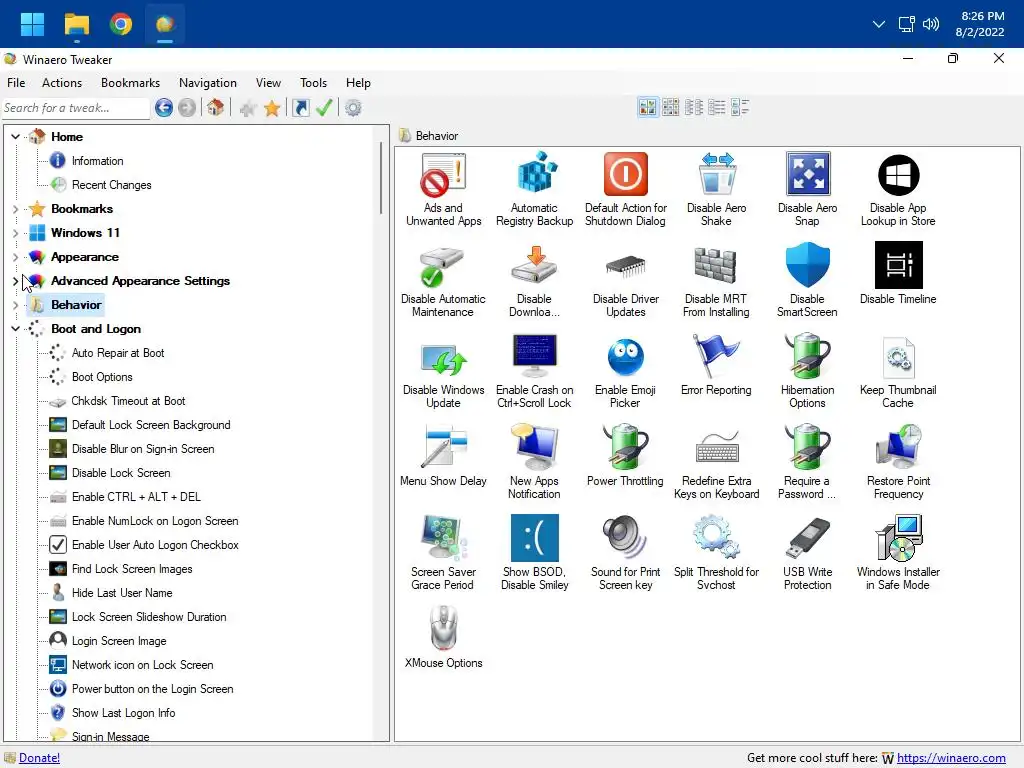Open Automatic Registry Backup tweak
Viewport: 1024px width, 768px height.
point(534,189)
